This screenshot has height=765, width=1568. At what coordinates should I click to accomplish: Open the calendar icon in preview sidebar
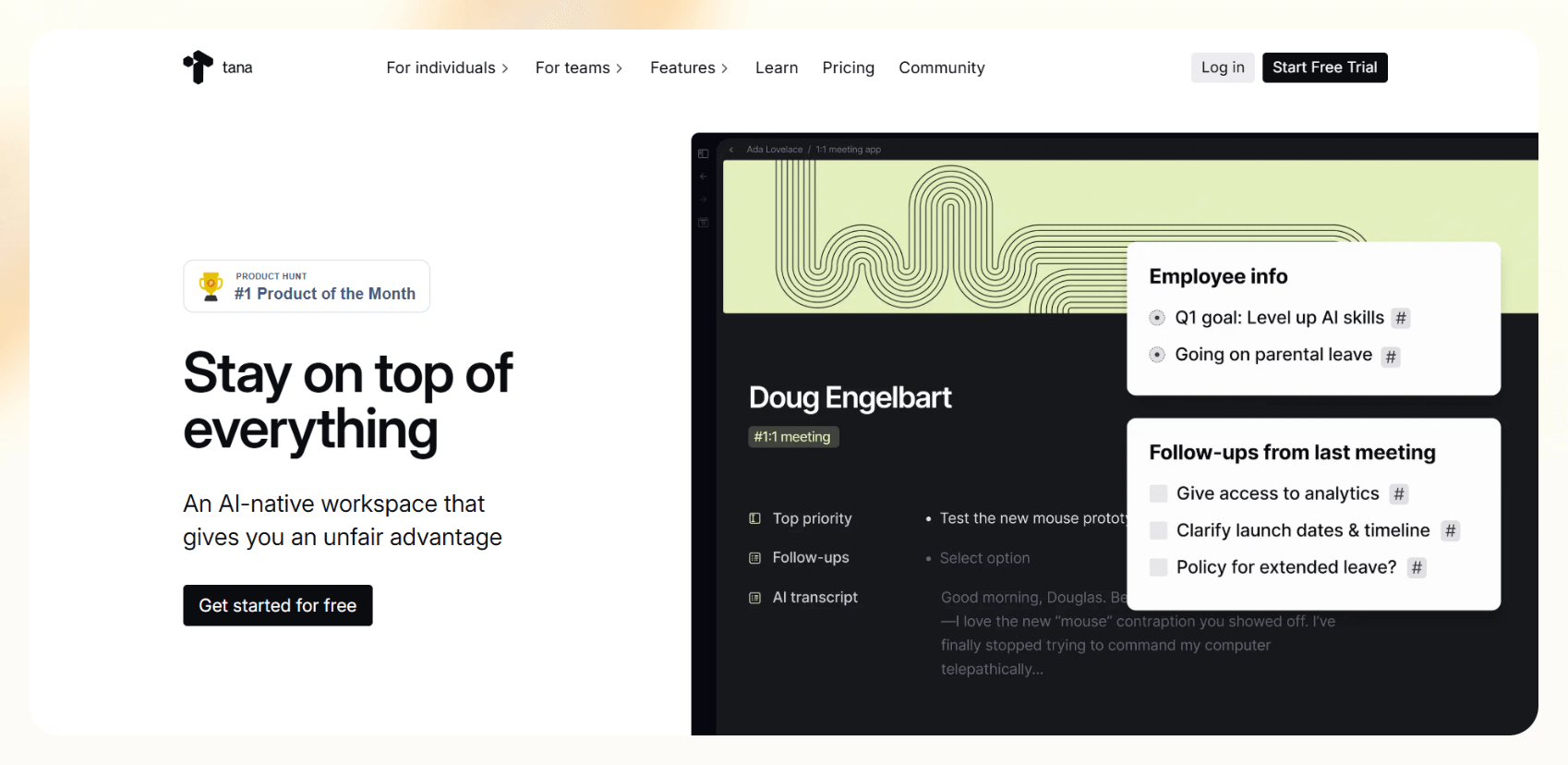click(704, 223)
